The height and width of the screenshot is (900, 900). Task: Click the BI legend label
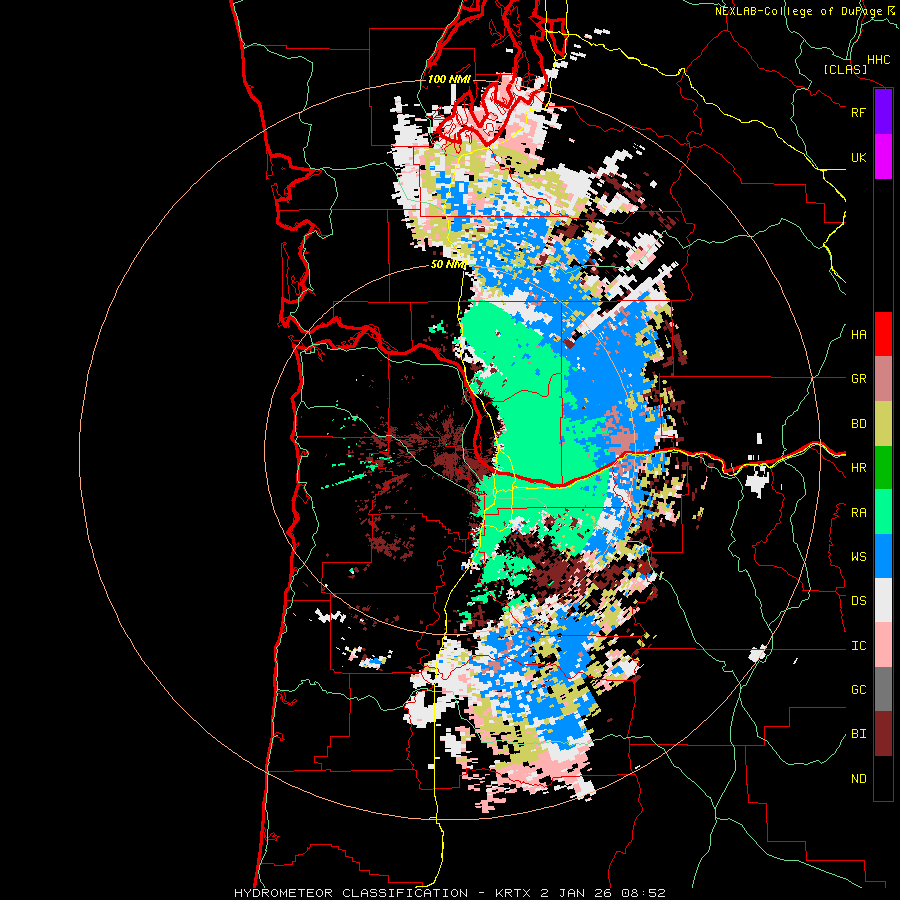pos(859,734)
